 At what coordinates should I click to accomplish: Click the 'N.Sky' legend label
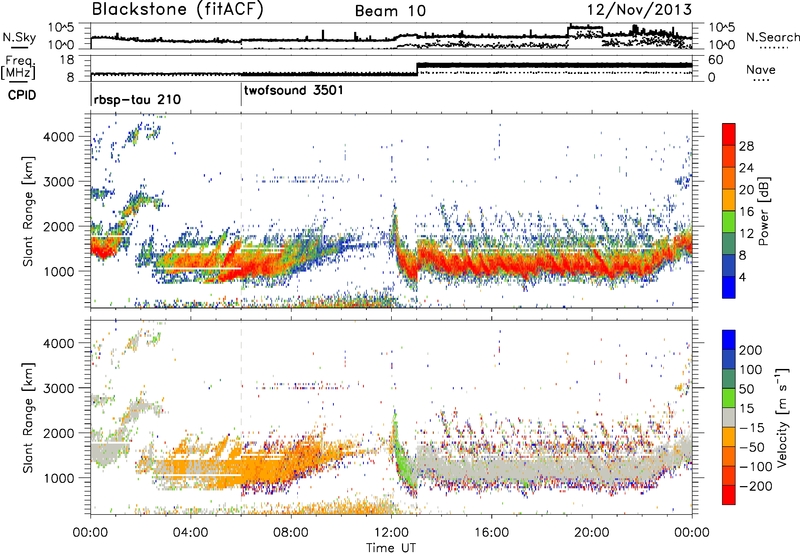point(19,37)
